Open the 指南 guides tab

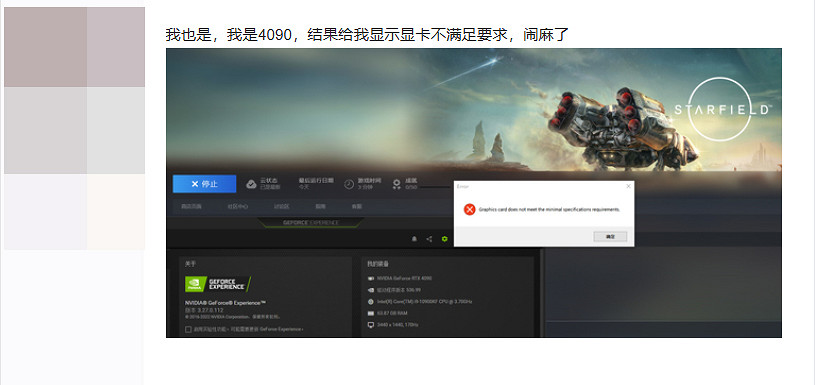(320, 207)
